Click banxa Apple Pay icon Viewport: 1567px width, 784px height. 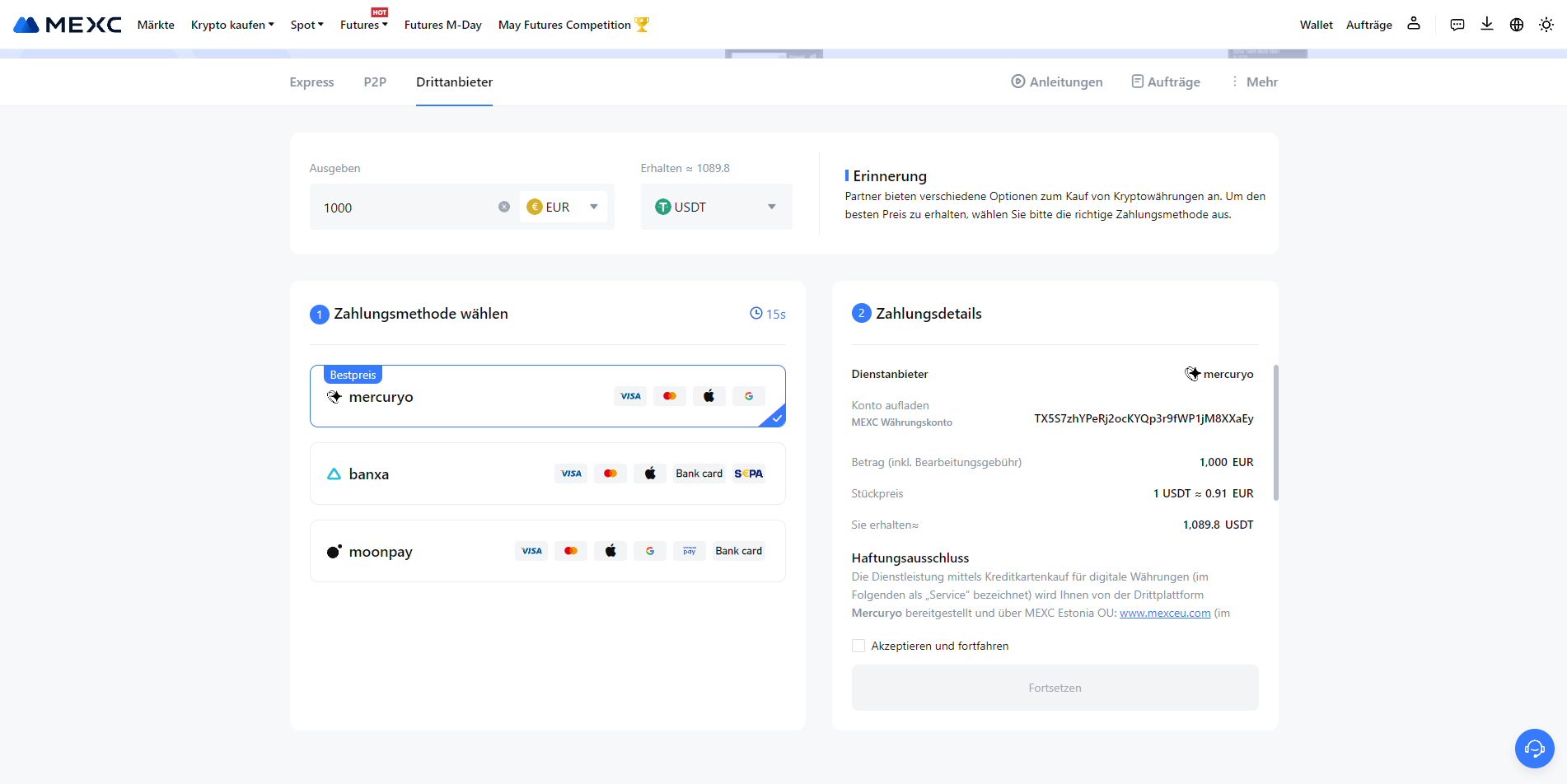coord(650,474)
